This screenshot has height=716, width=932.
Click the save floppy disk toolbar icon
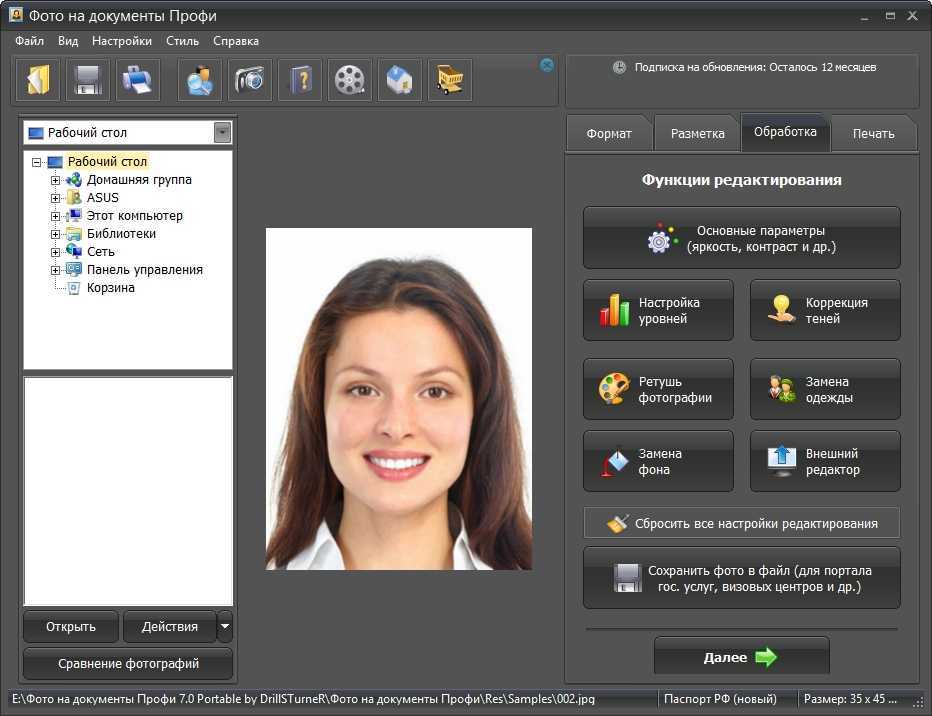88,80
